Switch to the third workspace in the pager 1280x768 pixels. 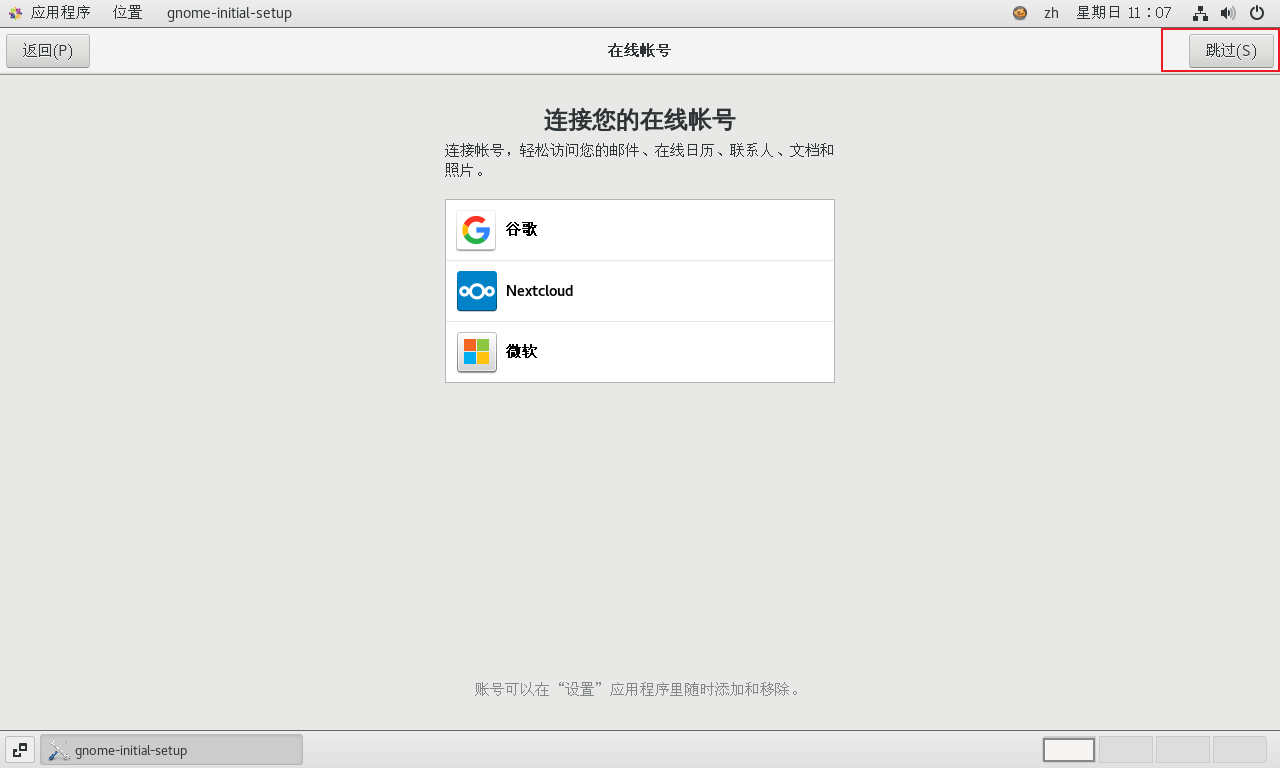click(1183, 750)
